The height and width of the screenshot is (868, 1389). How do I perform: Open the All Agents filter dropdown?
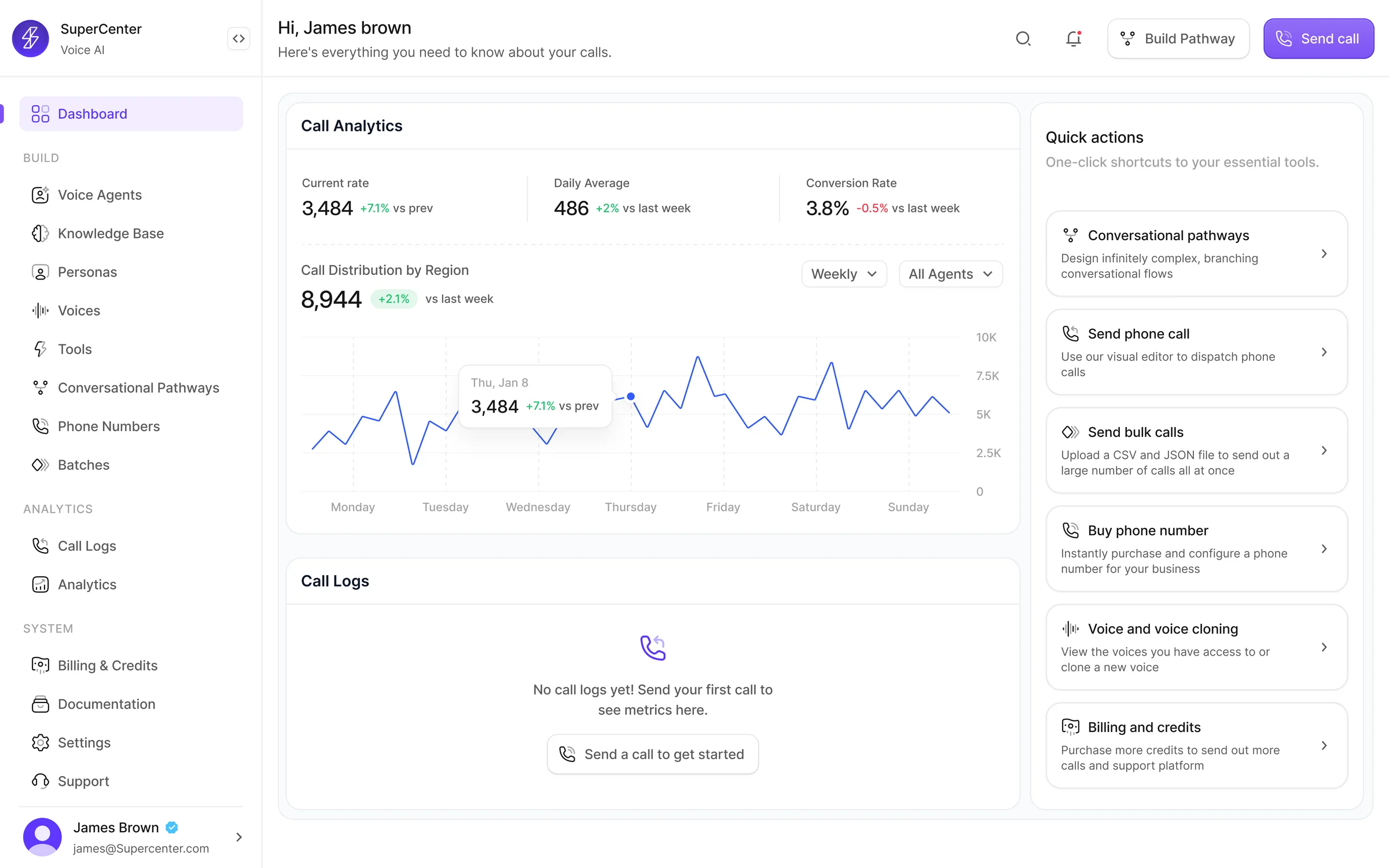(950, 274)
